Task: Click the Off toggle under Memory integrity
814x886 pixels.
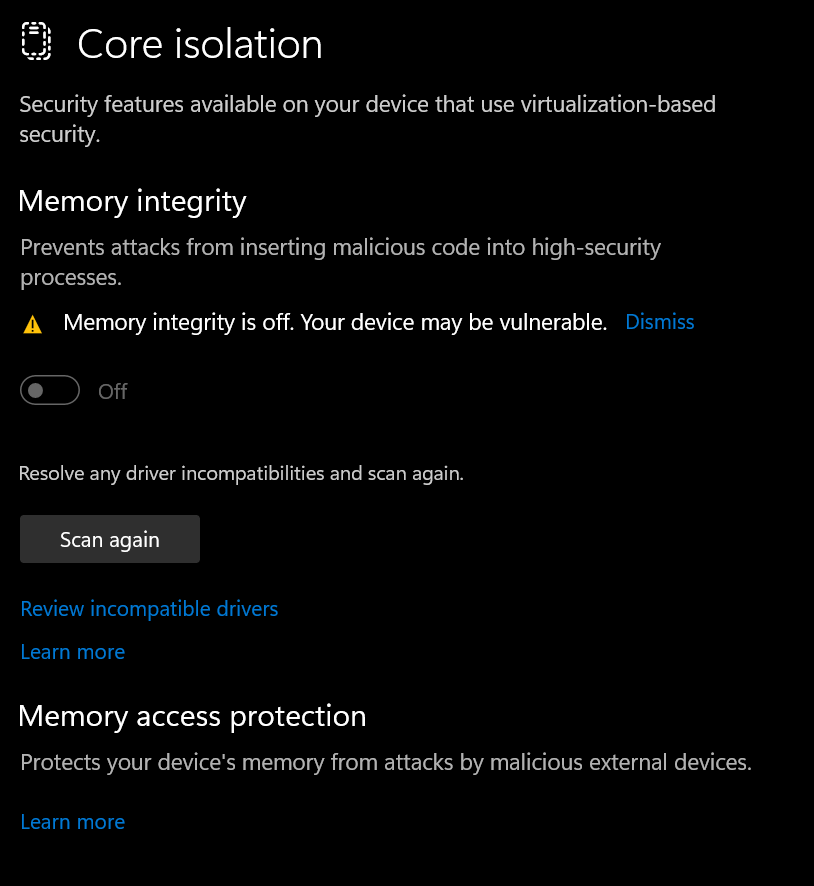Action: (50, 390)
